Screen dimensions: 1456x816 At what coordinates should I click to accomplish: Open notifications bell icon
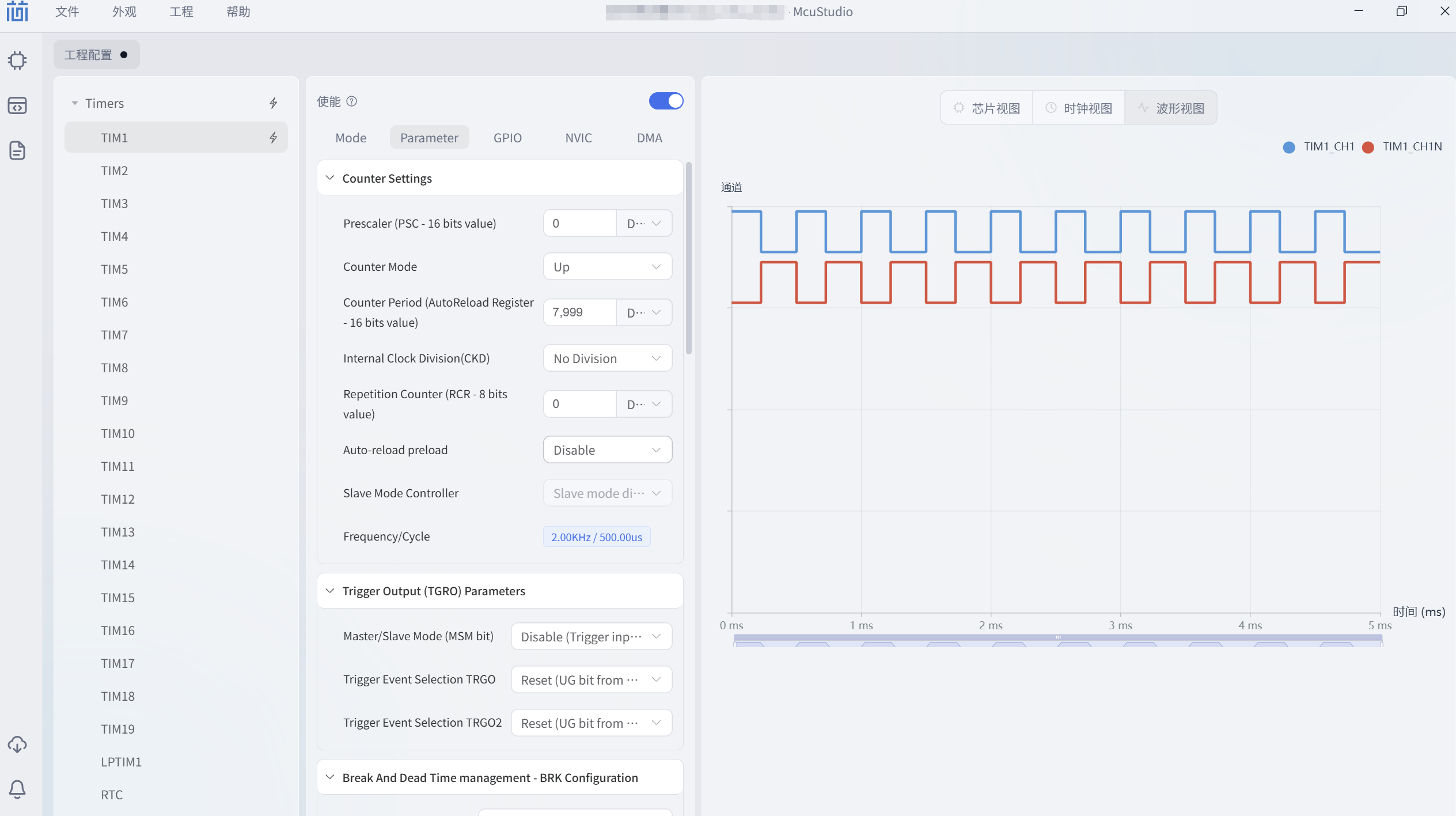pyautogui.click(x=17, y=789)
